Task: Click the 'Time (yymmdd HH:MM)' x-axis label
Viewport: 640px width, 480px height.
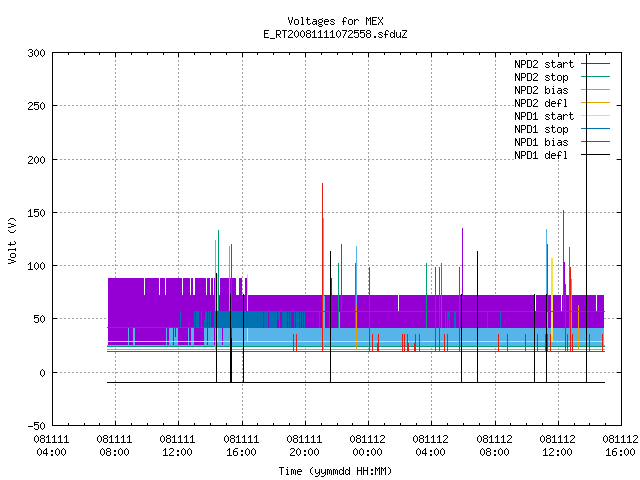Action: (x=335, y=471)
